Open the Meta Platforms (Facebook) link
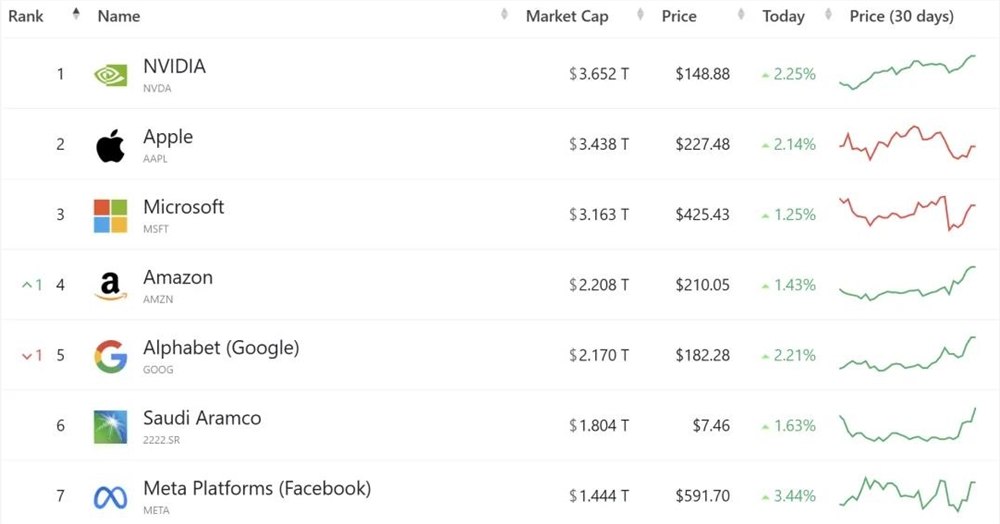The image size is (1000, 524). (x=257, y=488)
